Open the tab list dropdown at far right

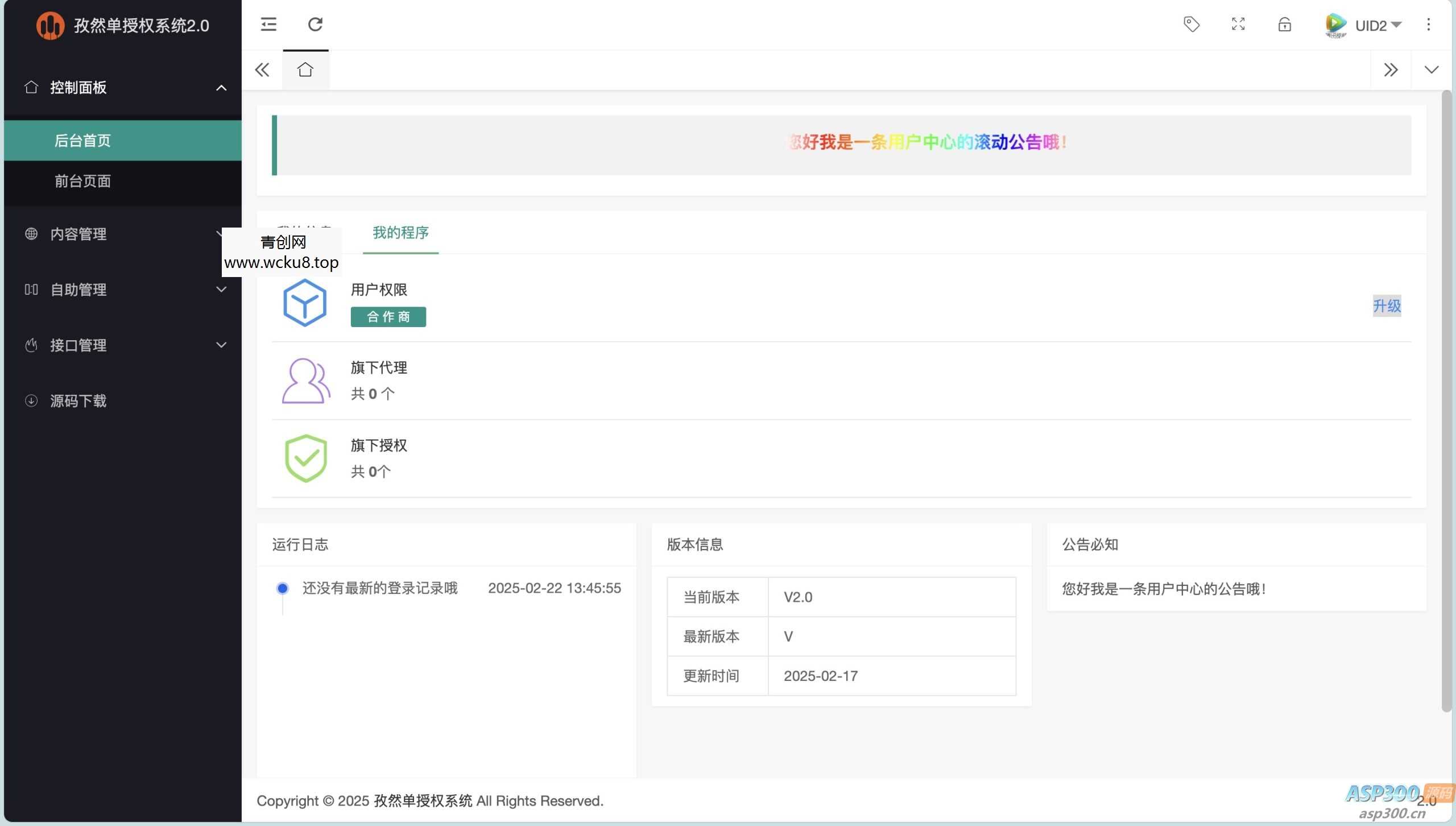pos(1431,69)
